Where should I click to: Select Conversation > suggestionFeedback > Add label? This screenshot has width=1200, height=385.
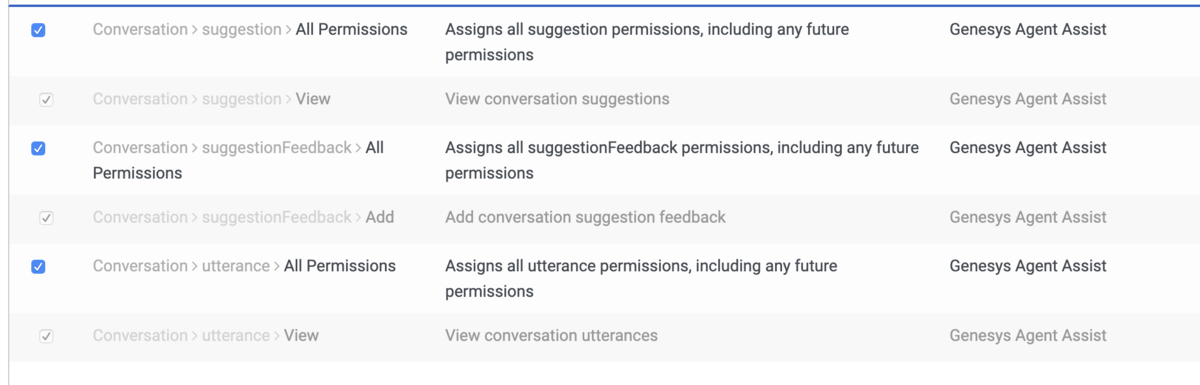243,217
